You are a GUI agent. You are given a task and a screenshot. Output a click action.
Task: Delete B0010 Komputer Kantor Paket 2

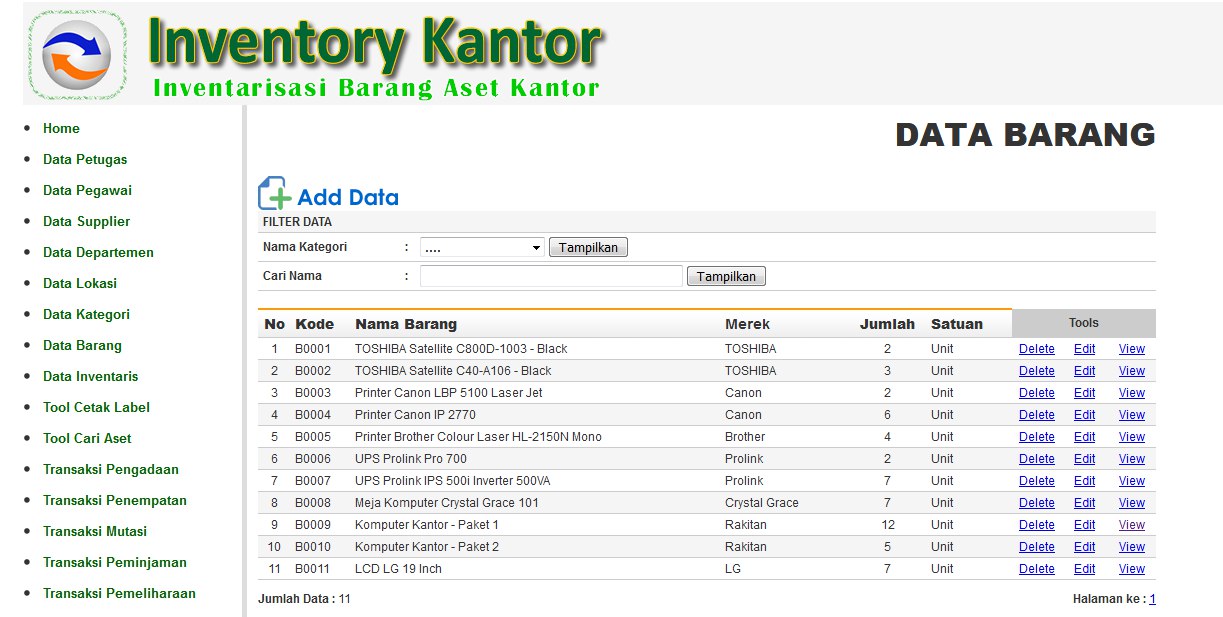point(1037,547)
